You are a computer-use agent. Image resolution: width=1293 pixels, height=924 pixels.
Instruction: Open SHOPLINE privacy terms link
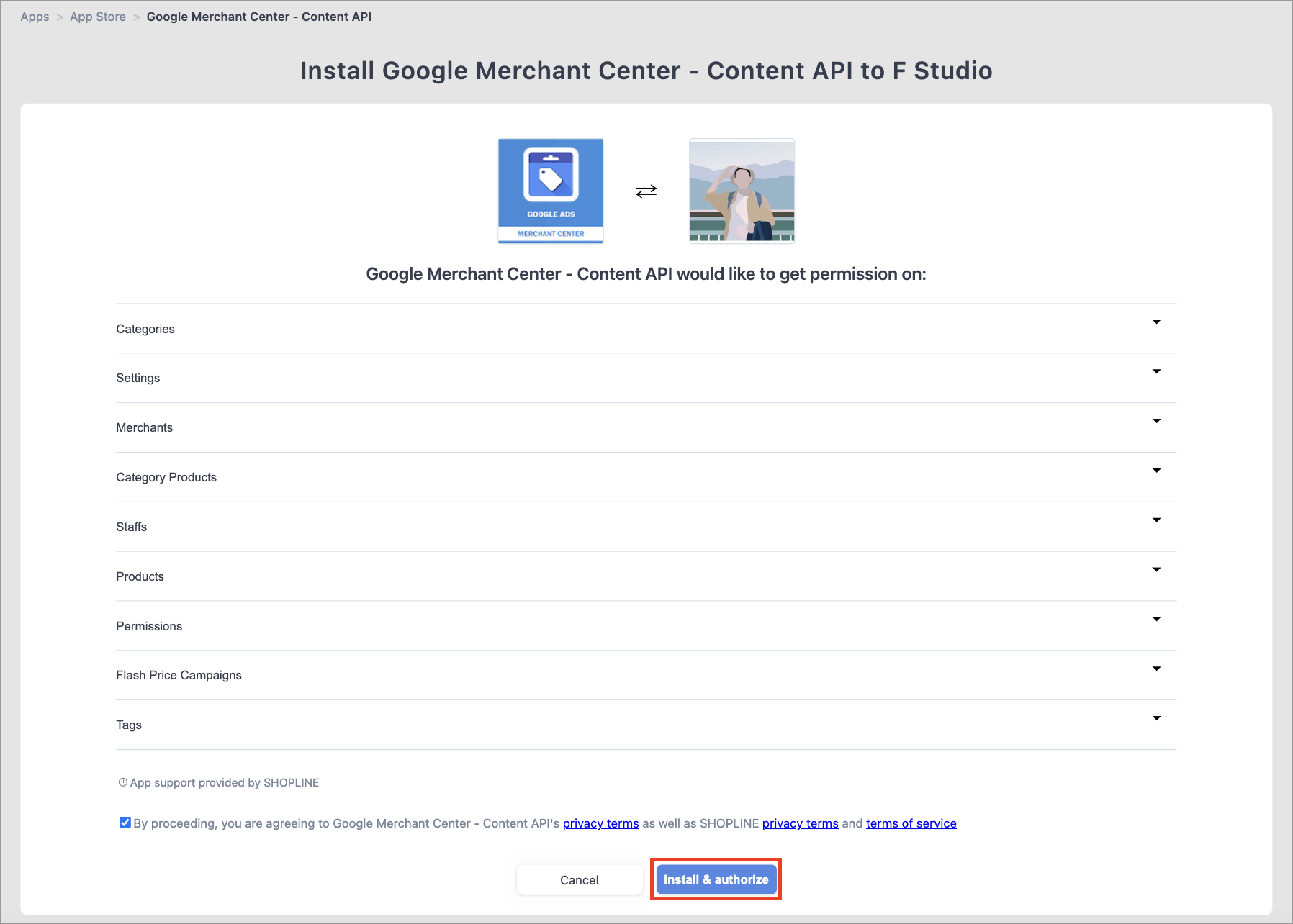(801, 823)
